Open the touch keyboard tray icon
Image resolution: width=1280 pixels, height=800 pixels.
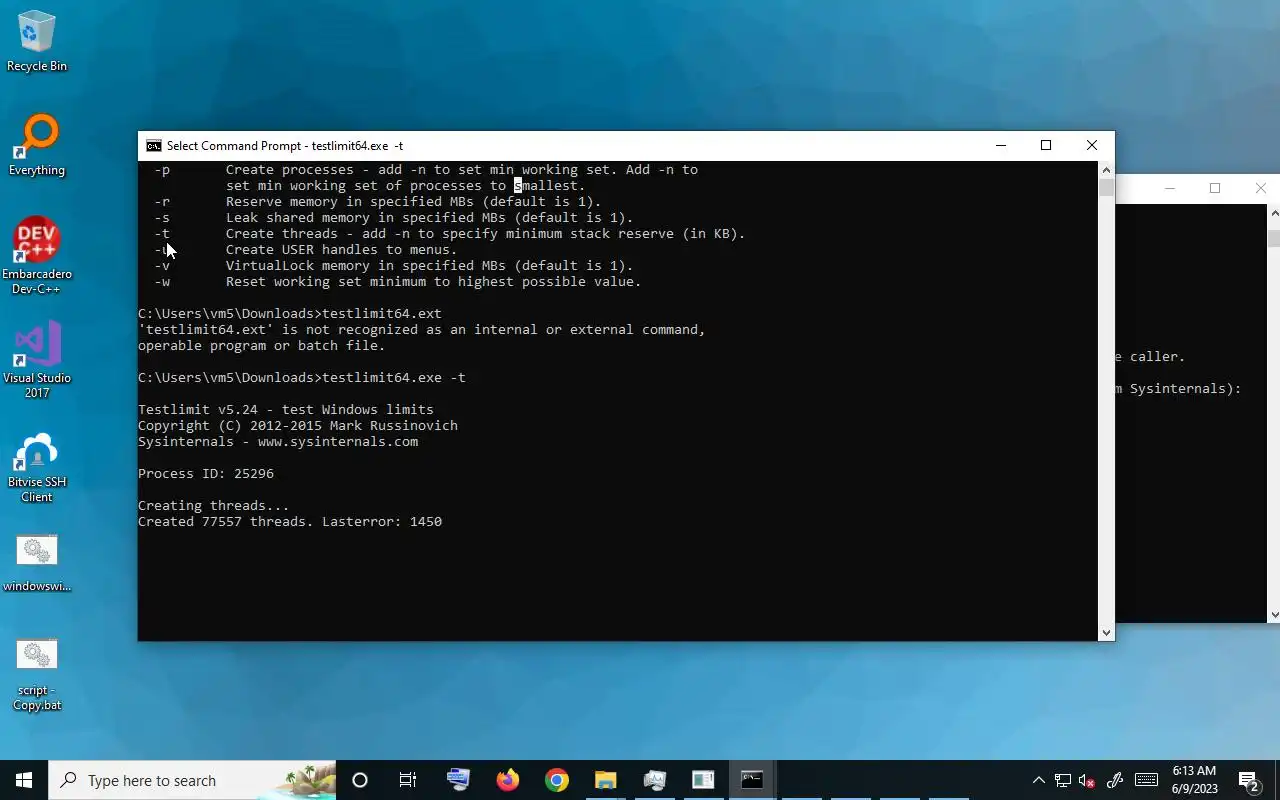coord(1146,780)
